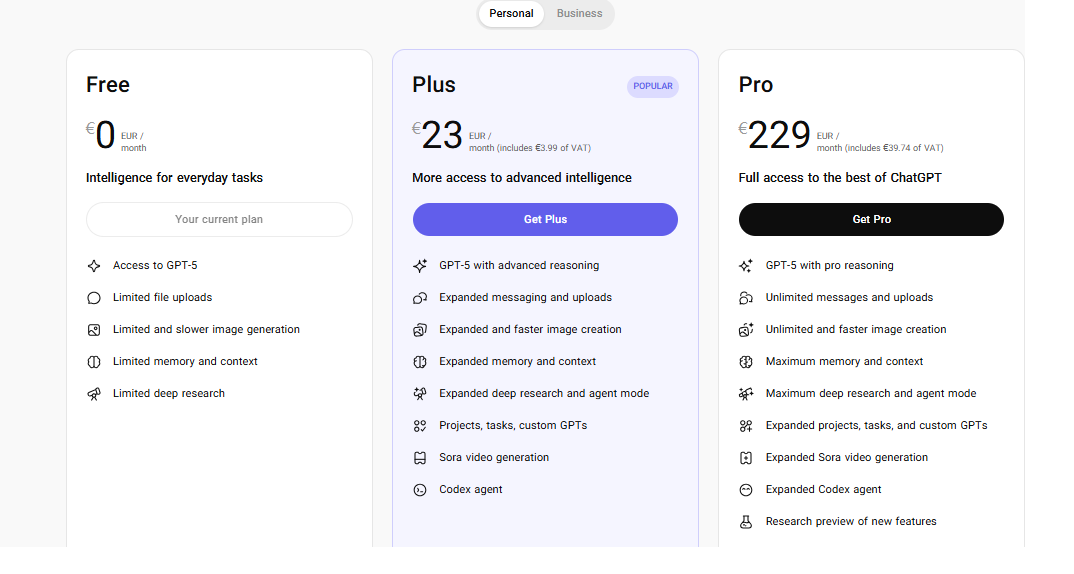Click the chat icon beside Expanded messaging and uploads
Screen dimensions: 1074x574
click(420, 298)
